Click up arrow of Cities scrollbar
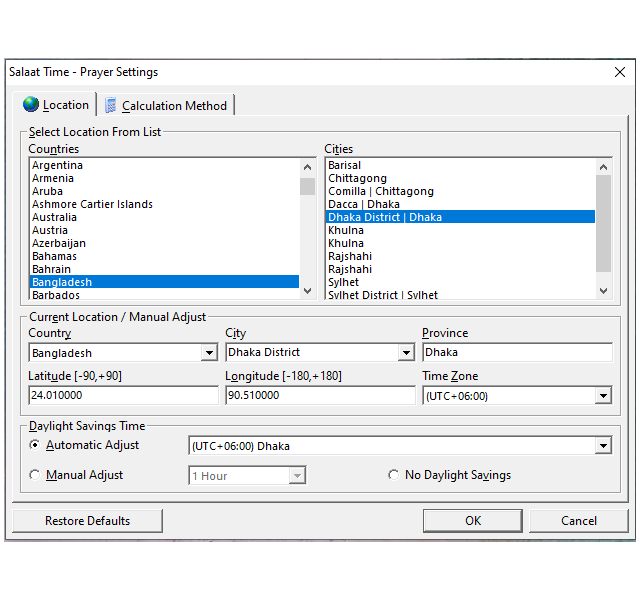This screenshot has width=640, height=600. (603, 167)
